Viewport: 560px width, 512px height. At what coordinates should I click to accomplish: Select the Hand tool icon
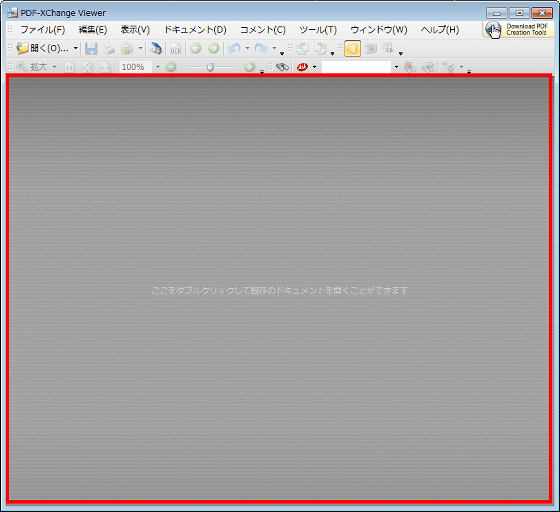point(352,49)
